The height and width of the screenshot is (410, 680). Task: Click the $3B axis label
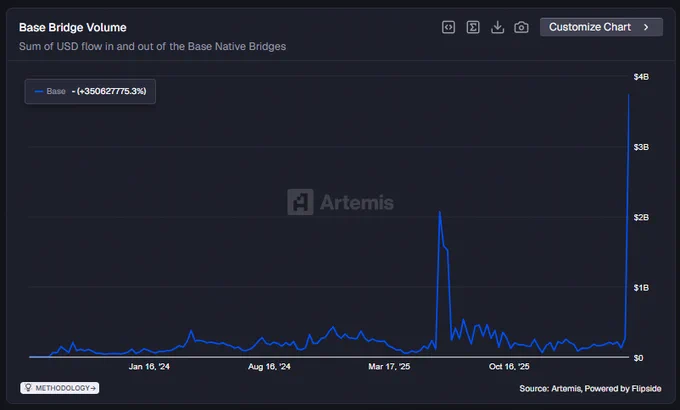click(641, 147)
